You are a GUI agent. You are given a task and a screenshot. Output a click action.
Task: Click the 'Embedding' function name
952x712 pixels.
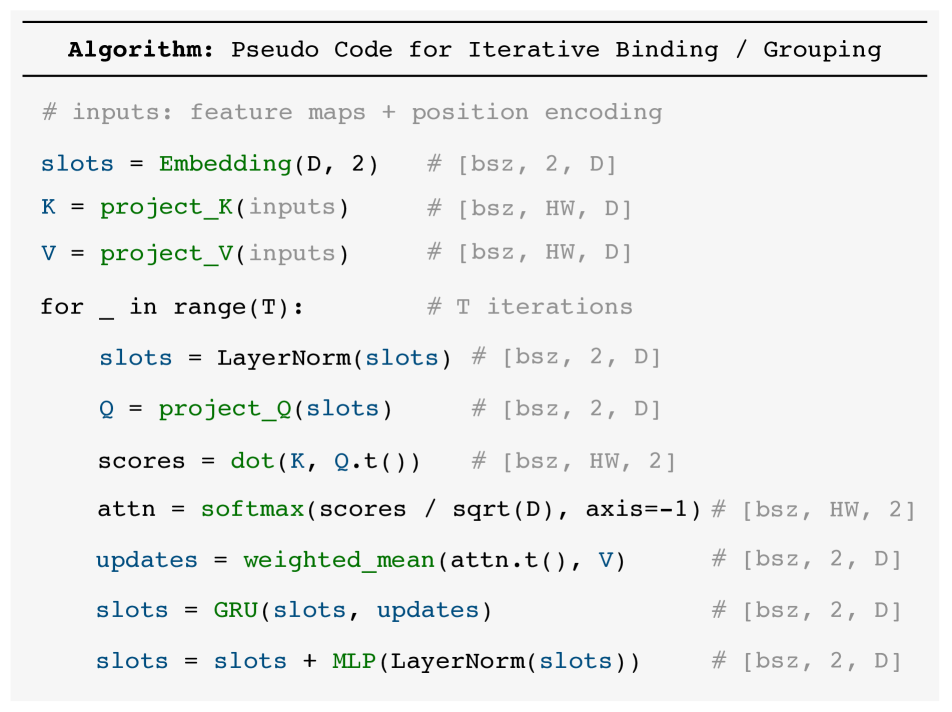224,163
